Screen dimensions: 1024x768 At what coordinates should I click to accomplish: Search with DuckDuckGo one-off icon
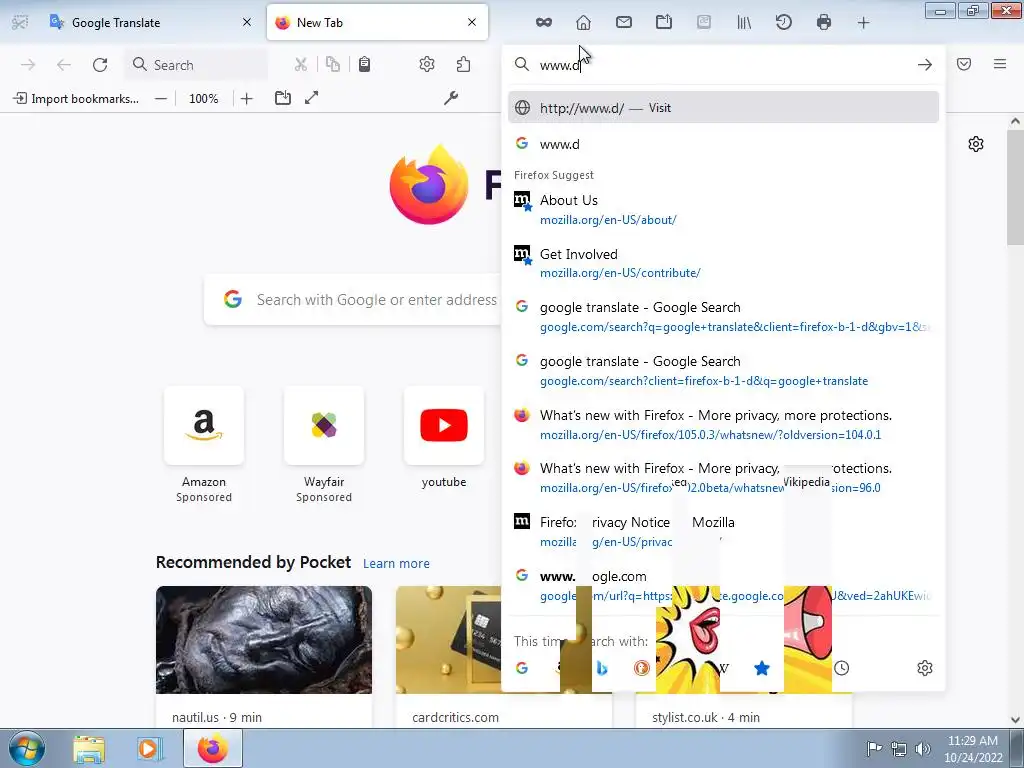(x=641, y=668)
